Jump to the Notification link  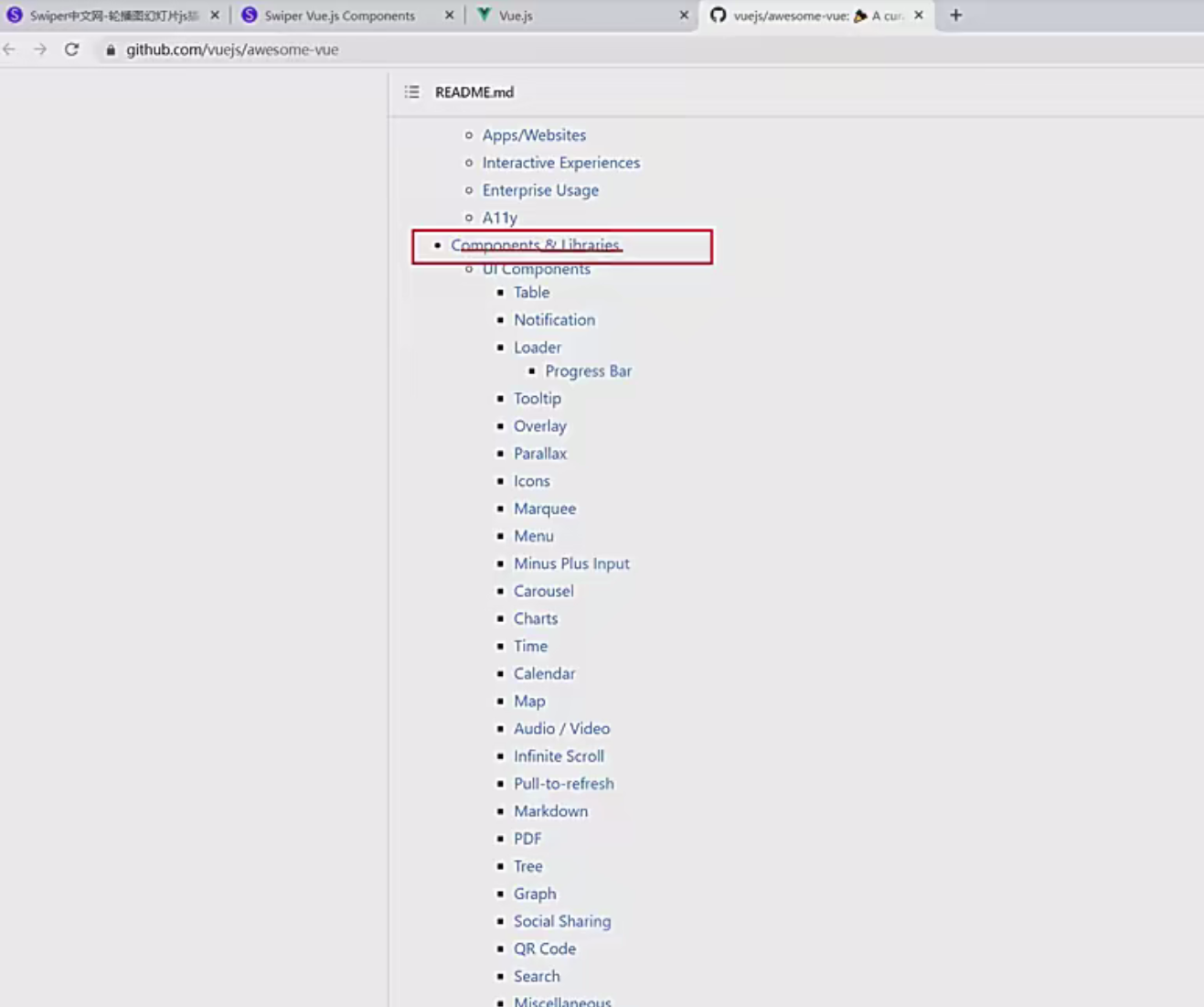pyautogui.click(x=554, y=319)
